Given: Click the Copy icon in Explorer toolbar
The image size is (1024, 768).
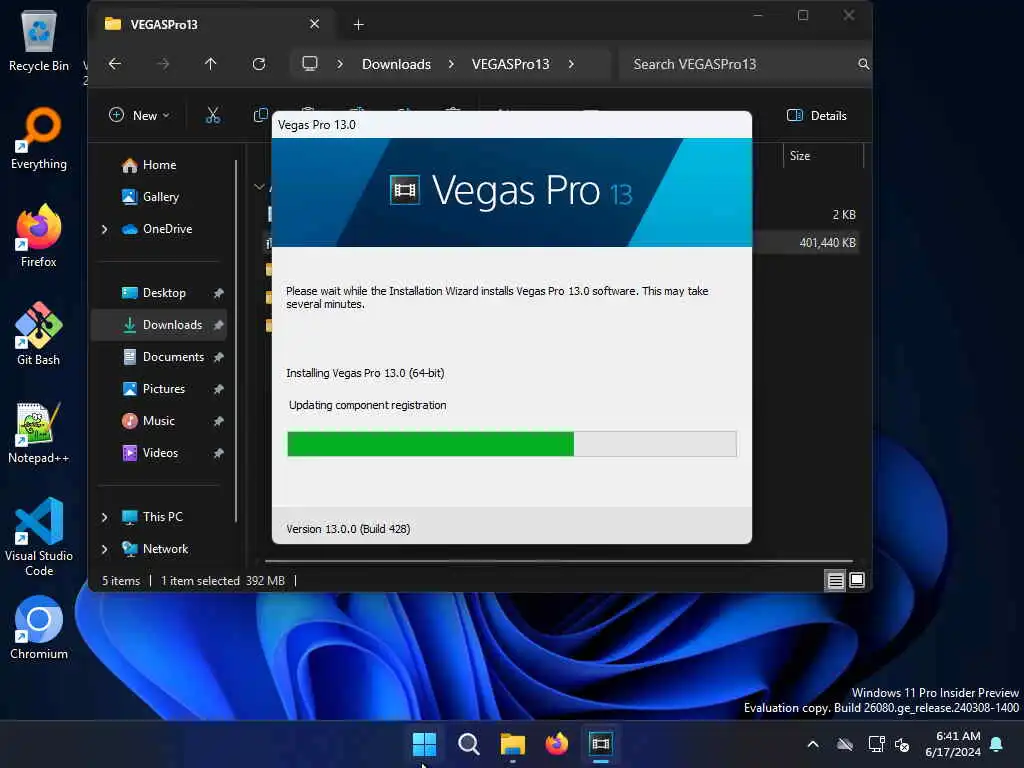Looking at the screenshot, I should tap(261, 116).
